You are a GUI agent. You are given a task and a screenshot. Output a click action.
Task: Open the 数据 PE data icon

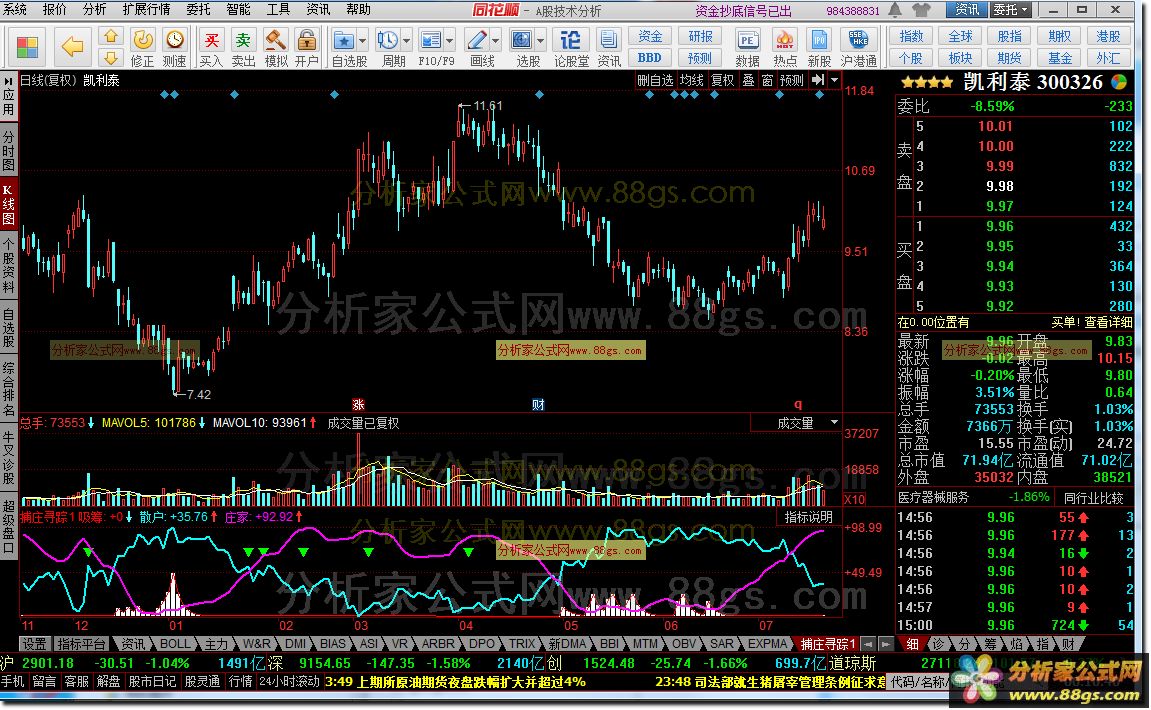click(x=747, y=40)
